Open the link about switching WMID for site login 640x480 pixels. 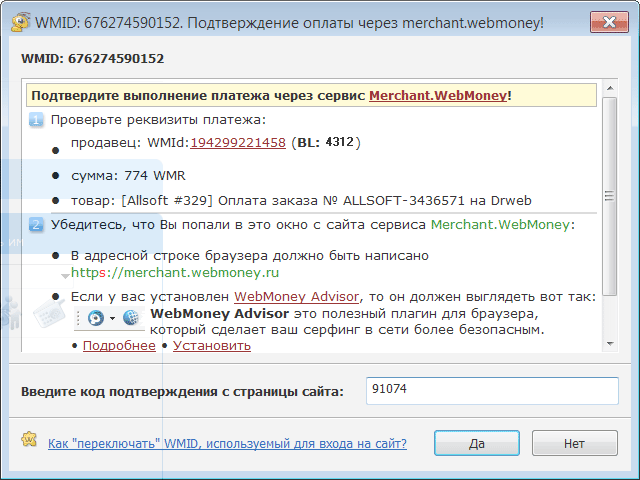(x=227, y=444)
